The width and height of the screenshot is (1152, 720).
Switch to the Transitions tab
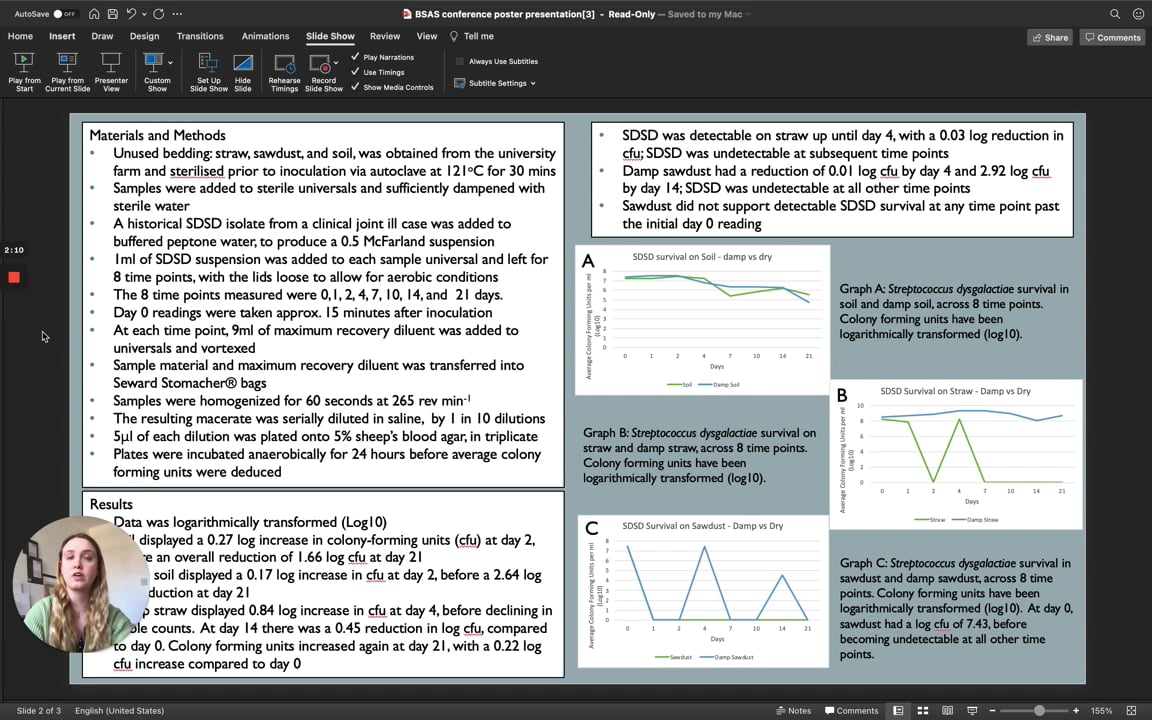coord(200,36)
